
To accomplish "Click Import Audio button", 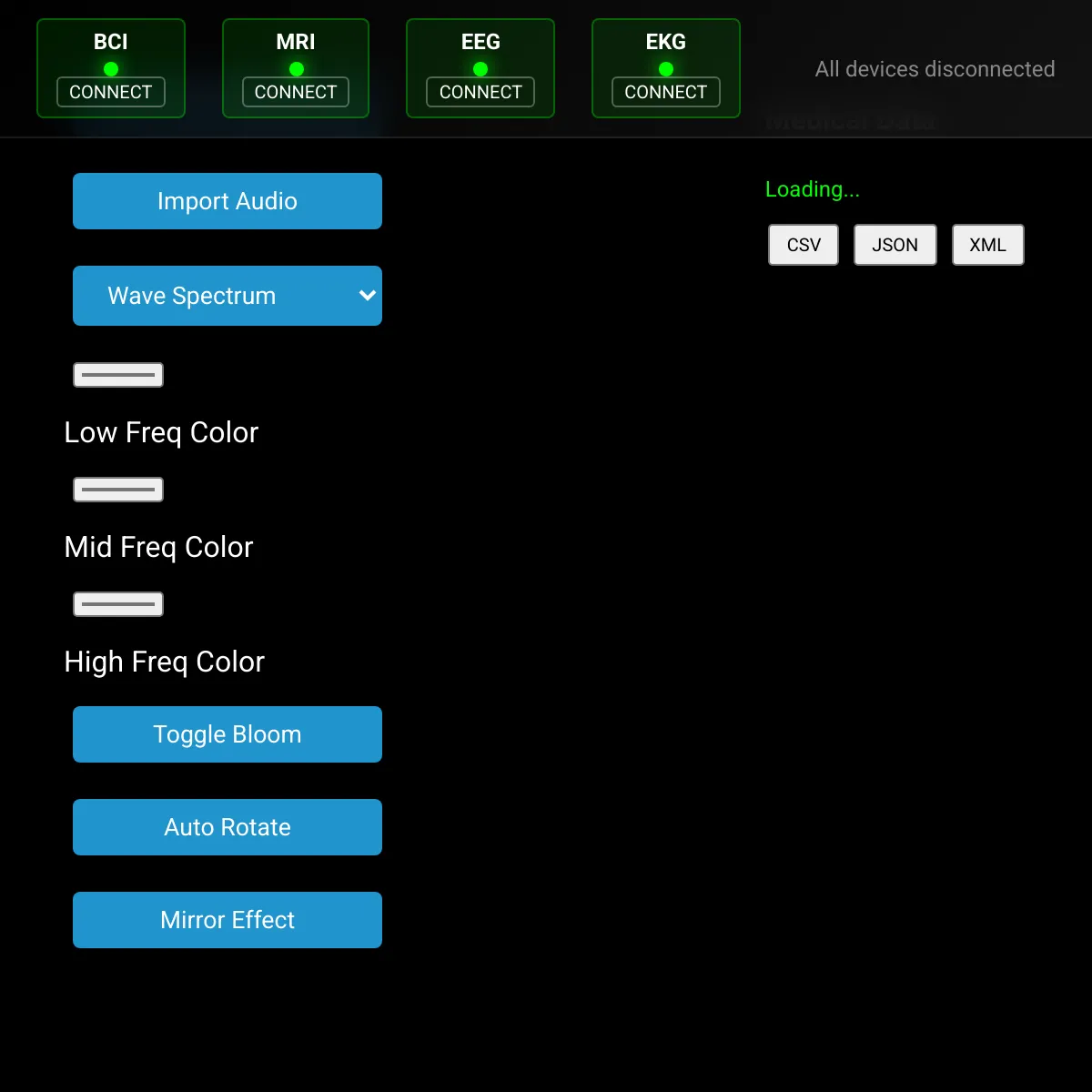I will click(227, 201).
